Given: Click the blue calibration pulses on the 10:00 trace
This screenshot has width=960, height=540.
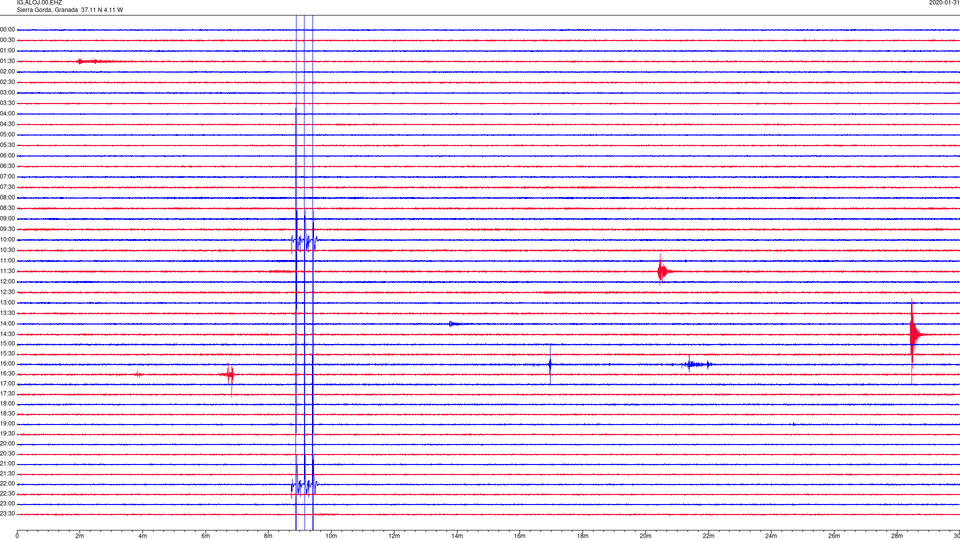Looking at the screenshot, I should (304, 242).
